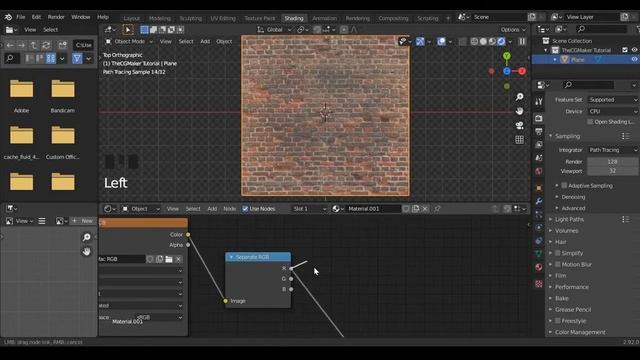Screen dimensions: 640x360
Task: Open the Device CPU dropdown
Action: point(613,111)
